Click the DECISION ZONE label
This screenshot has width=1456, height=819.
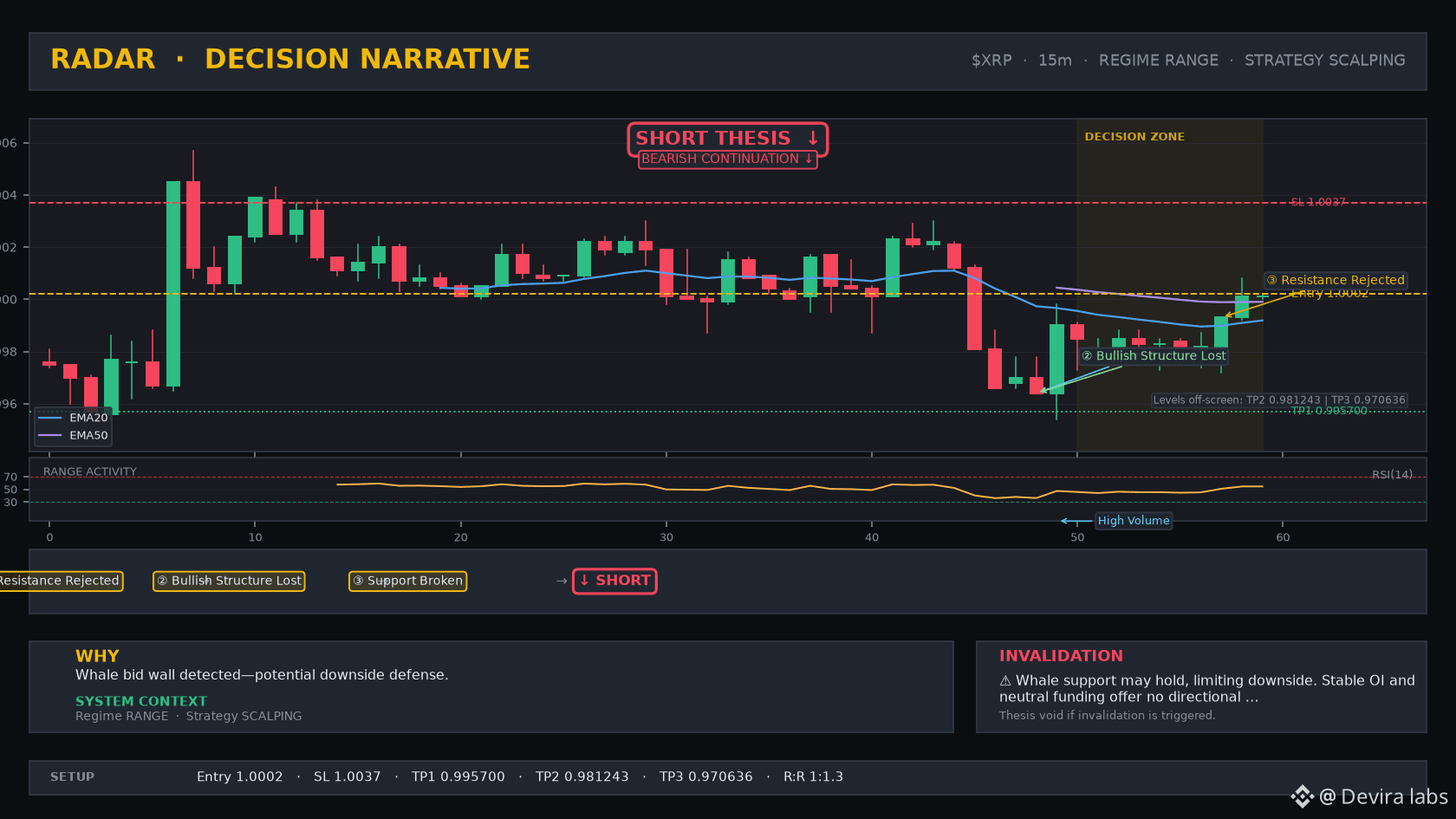click(x=1134, y=137)
